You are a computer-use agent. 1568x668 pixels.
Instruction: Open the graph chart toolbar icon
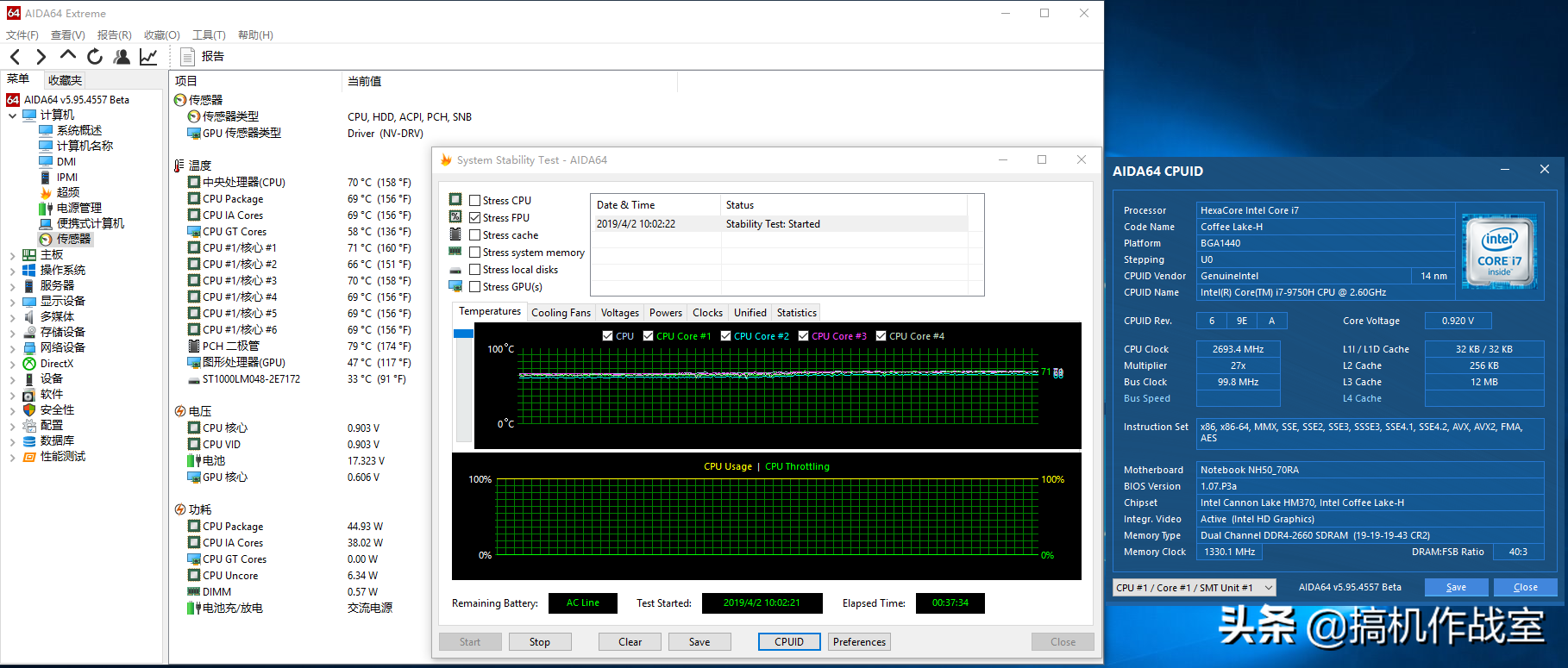pos(148,57)
